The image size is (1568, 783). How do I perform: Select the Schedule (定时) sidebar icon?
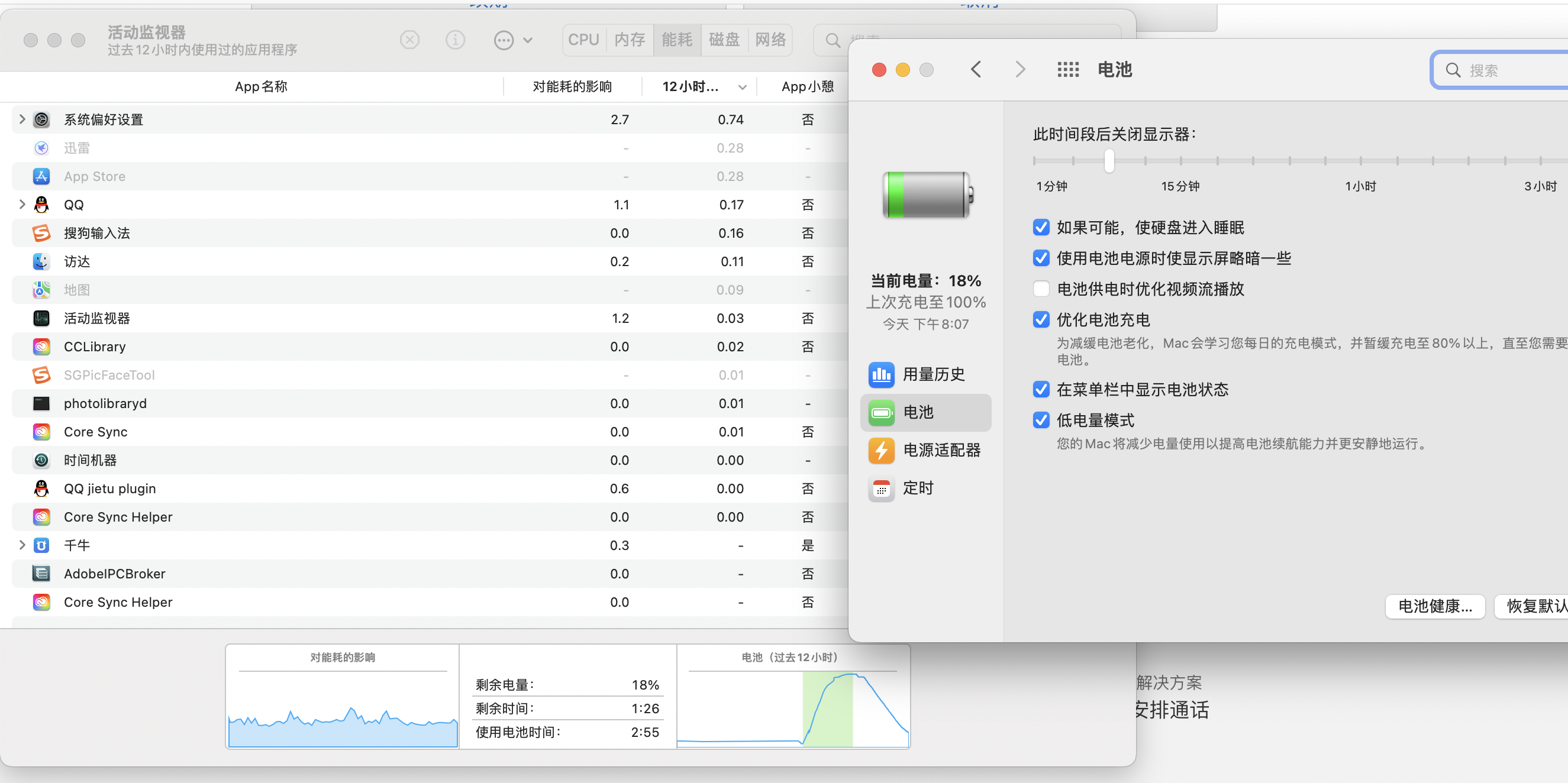click(881, 488)
